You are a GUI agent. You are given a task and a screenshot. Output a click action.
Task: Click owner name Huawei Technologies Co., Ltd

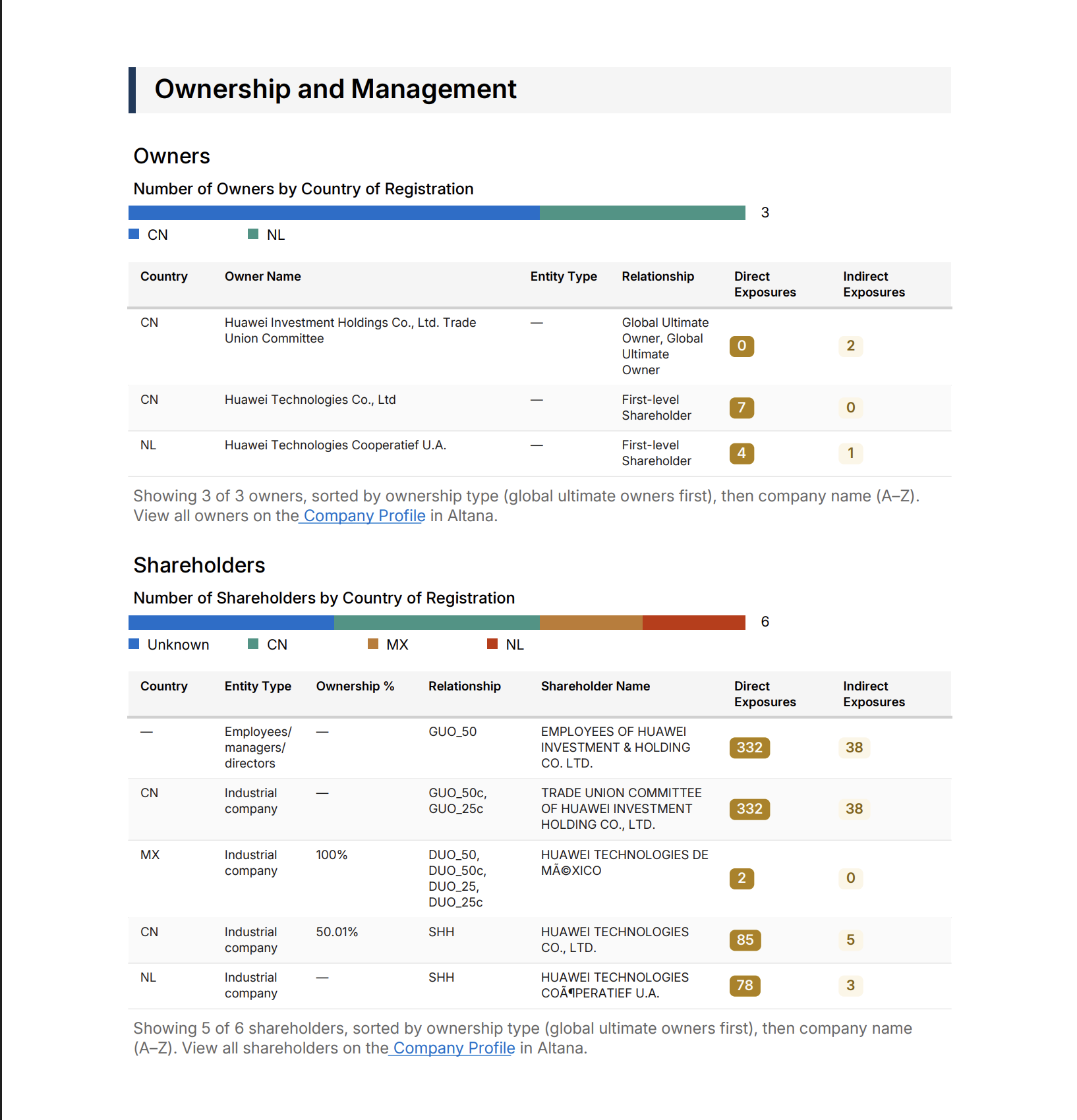pos(310,400)
